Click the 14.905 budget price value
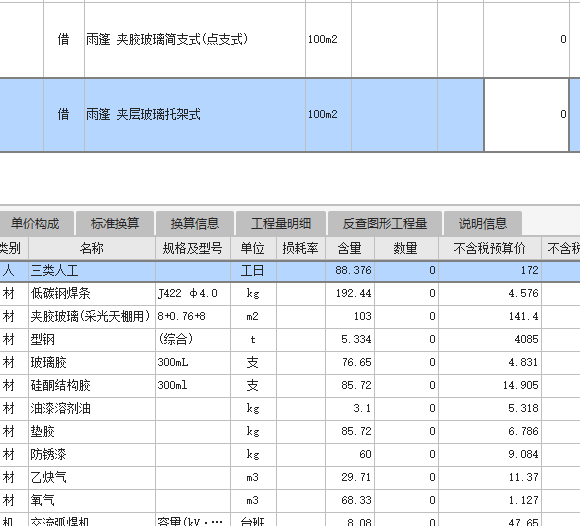This screenshot has height=526, width=580. (x=520, y=385)
